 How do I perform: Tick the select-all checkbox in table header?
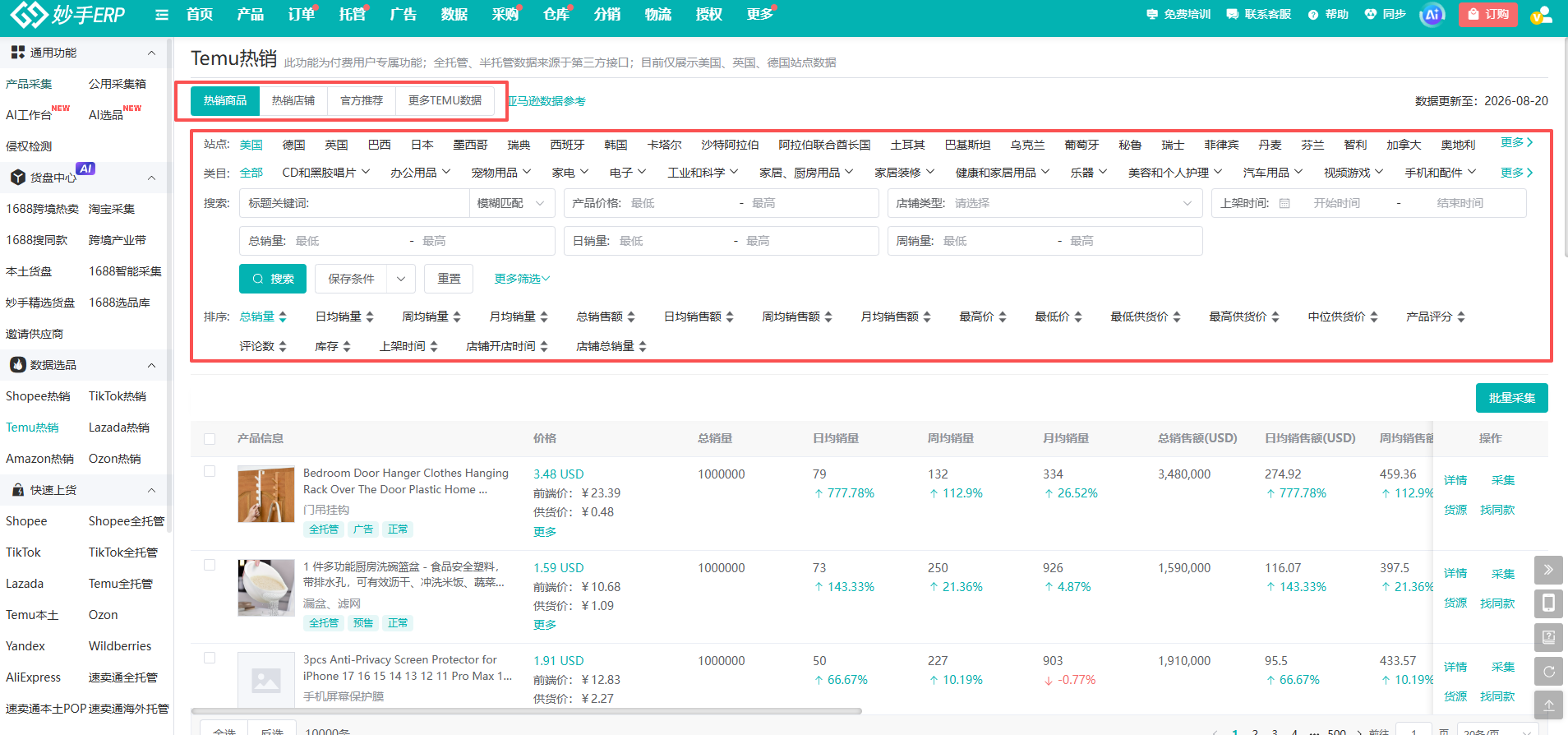[x=210, y=439]
